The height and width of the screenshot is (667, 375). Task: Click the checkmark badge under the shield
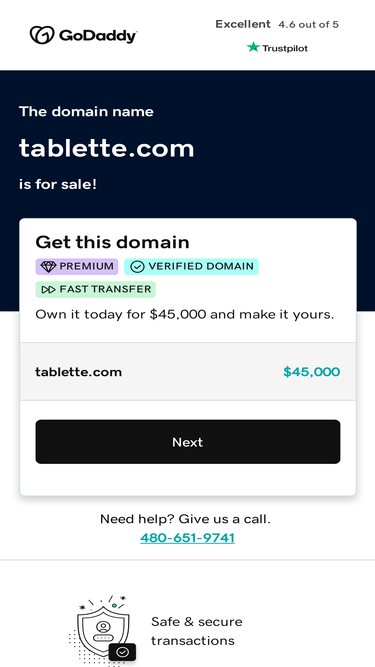click(122, 652)
